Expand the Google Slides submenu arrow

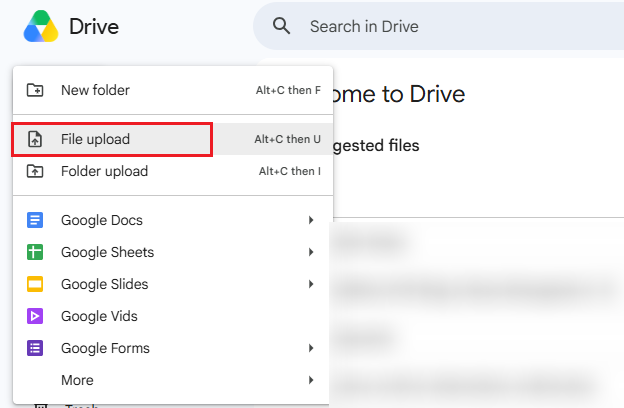311,284
